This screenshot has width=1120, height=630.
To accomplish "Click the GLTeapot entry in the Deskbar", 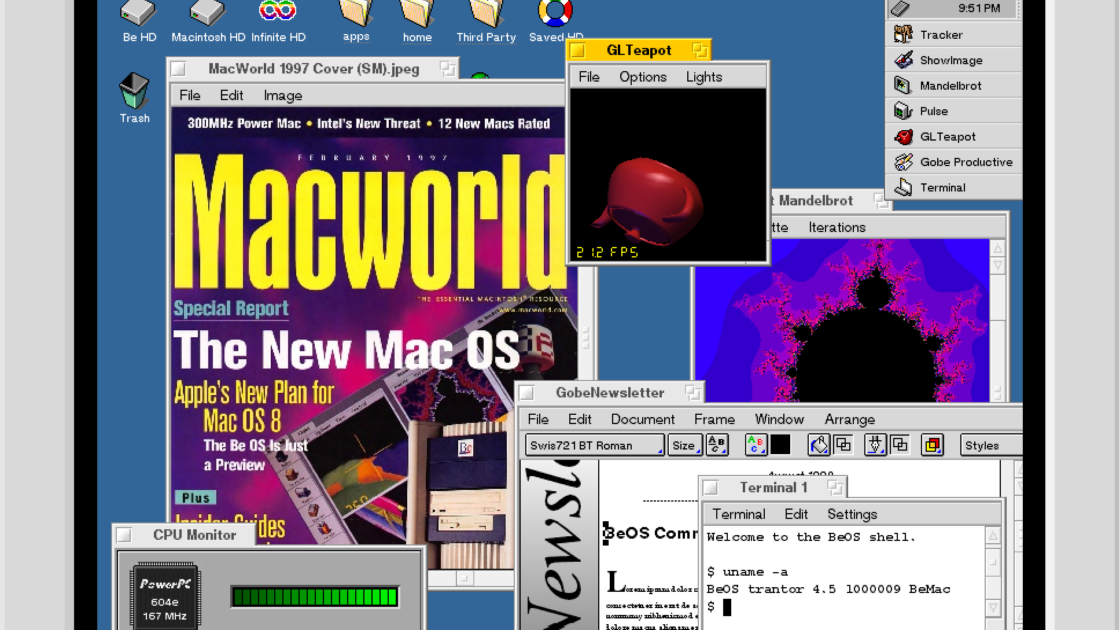I will click(954, 136).
